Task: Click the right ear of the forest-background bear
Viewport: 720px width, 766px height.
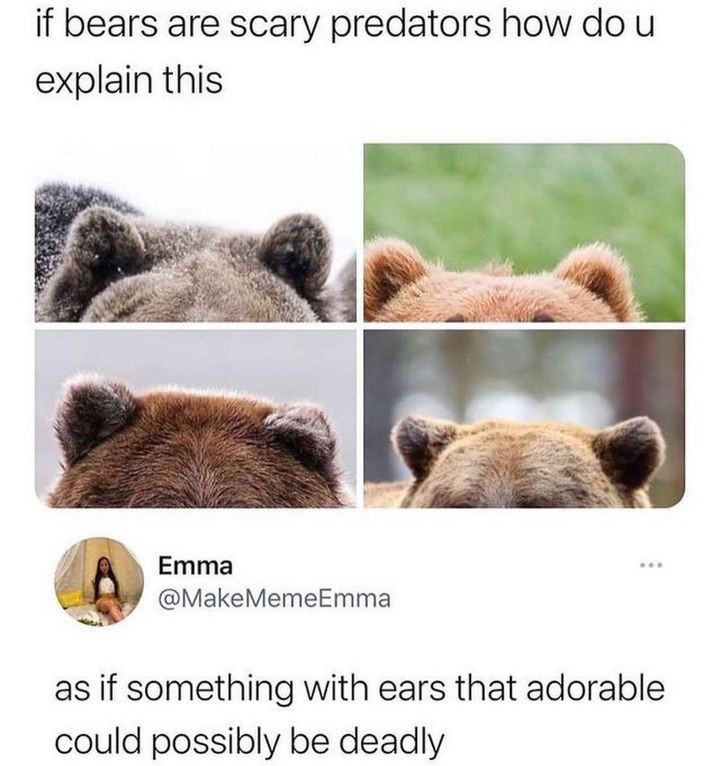Action: coord(630,451)
